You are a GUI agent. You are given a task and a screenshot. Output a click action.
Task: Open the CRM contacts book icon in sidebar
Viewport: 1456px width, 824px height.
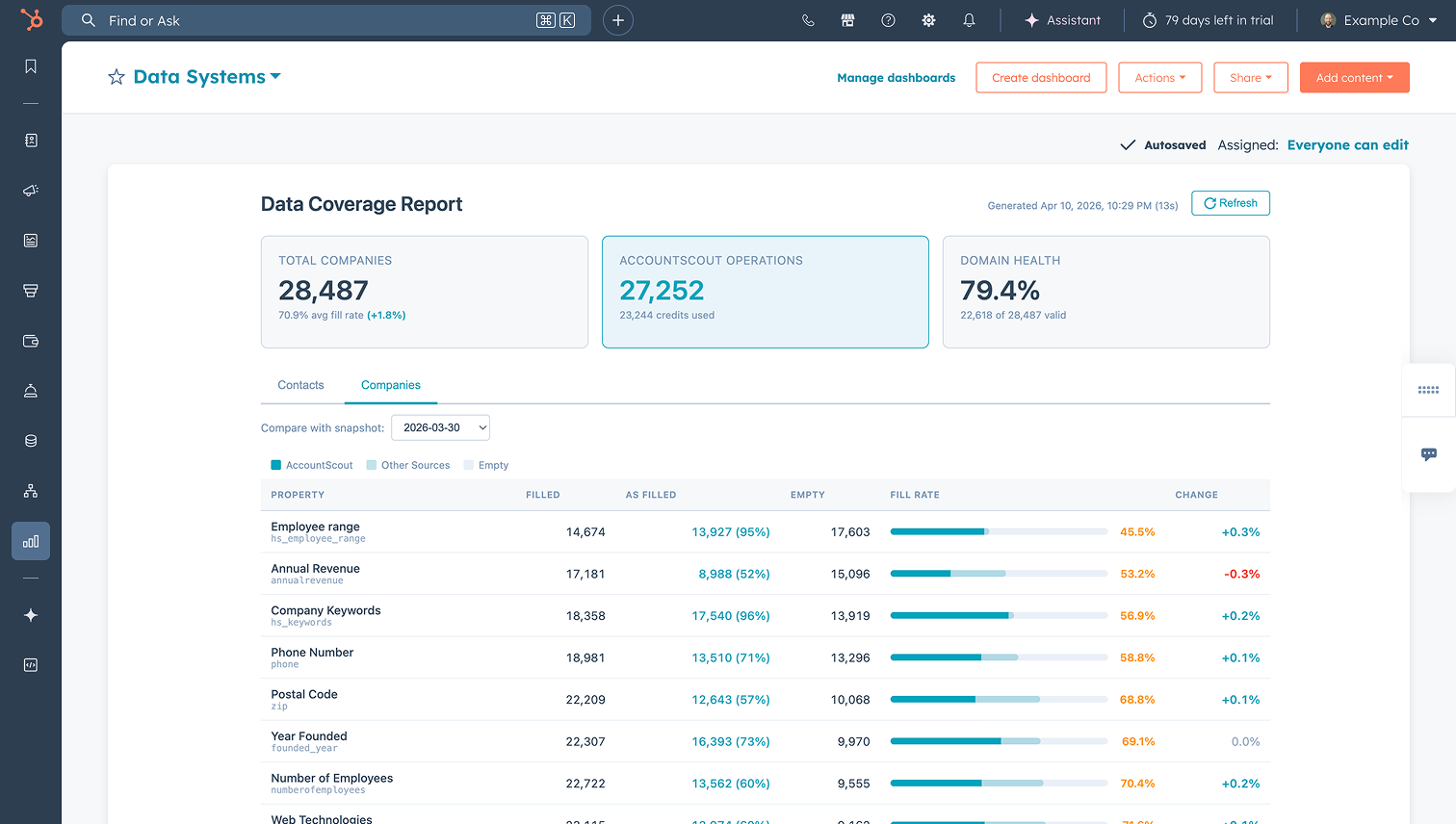(30, 140)
